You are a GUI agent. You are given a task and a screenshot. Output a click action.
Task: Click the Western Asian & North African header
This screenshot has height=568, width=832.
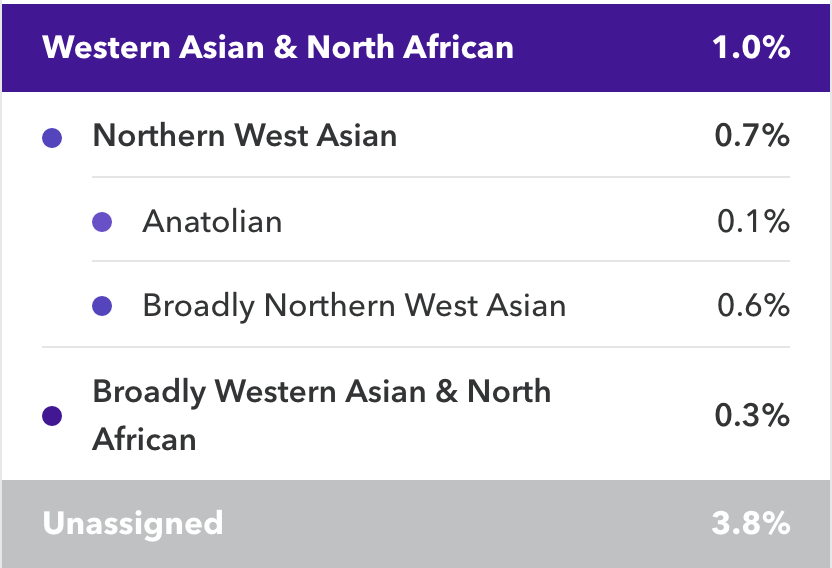(x=277, y=47)
